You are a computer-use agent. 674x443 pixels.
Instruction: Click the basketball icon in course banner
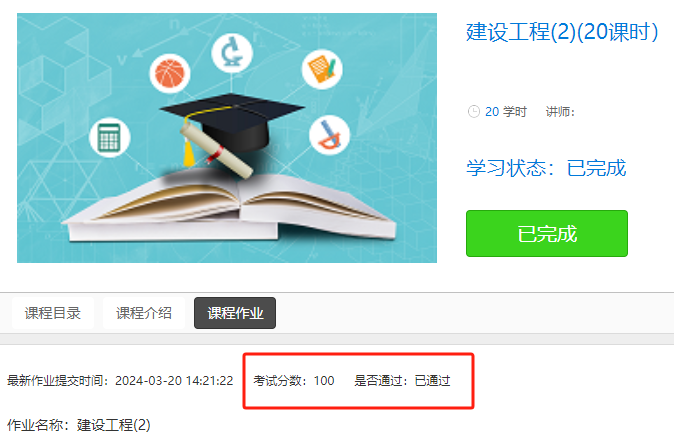coord(170,73)
